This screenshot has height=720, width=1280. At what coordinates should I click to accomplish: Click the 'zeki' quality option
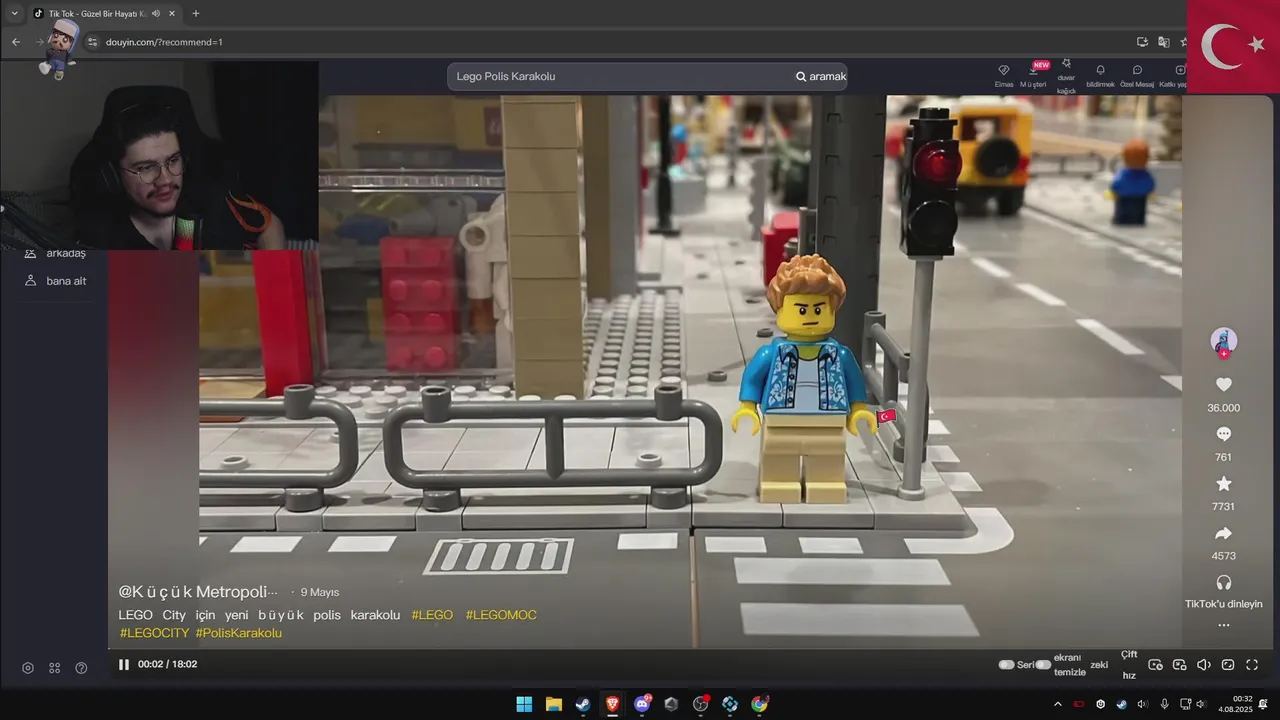click(1099, 664)
